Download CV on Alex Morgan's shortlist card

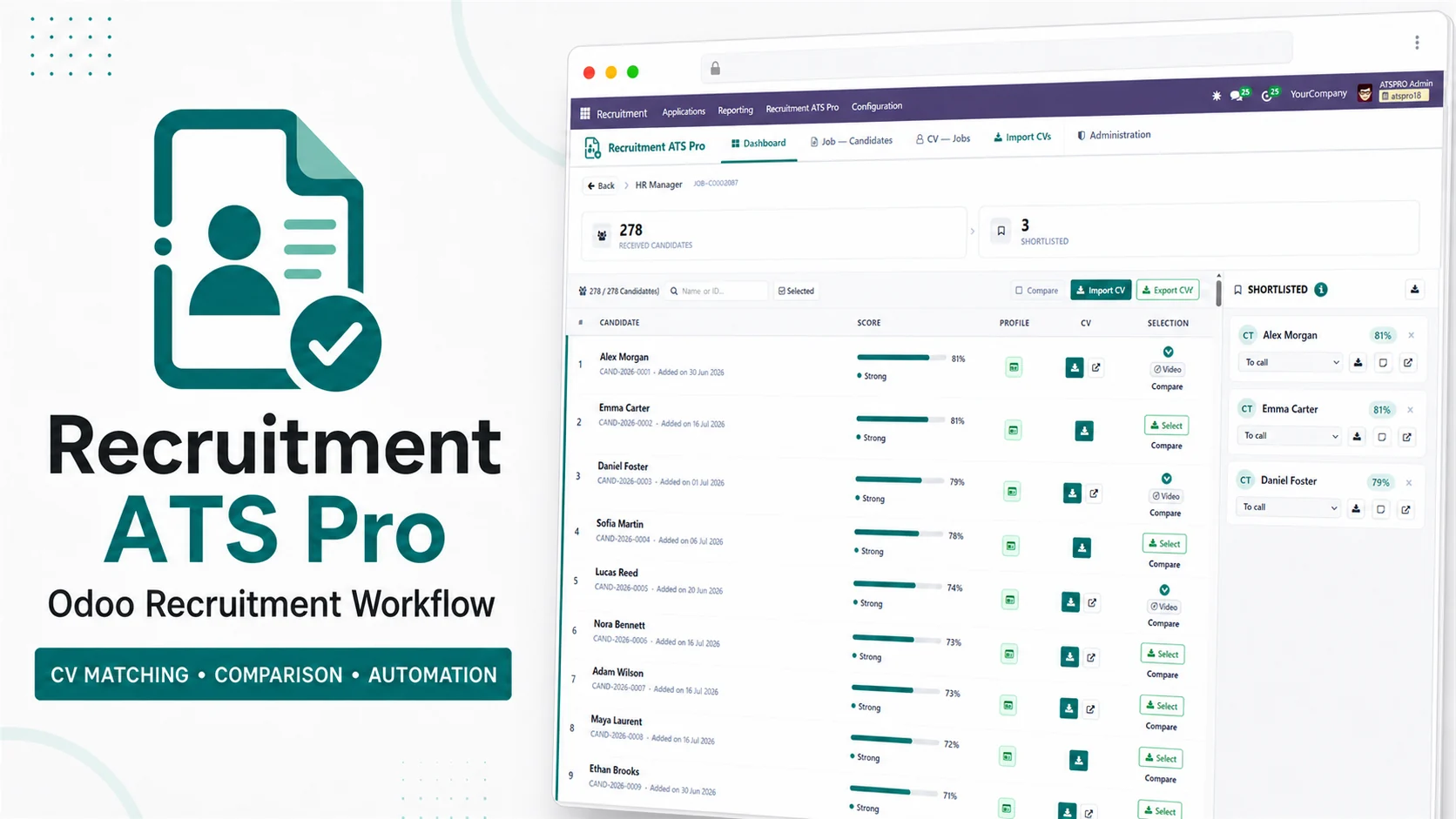[1358, 363]
